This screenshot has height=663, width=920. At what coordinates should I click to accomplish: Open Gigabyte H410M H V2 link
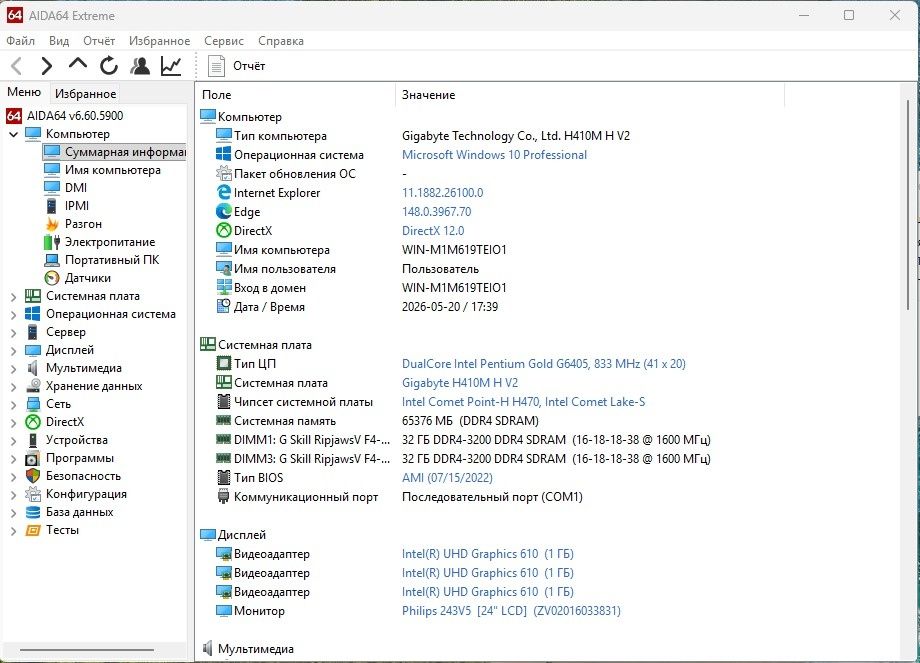[460, 383]
